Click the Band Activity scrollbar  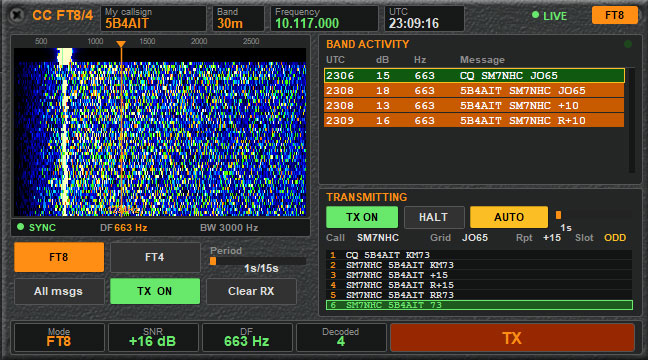631,120
